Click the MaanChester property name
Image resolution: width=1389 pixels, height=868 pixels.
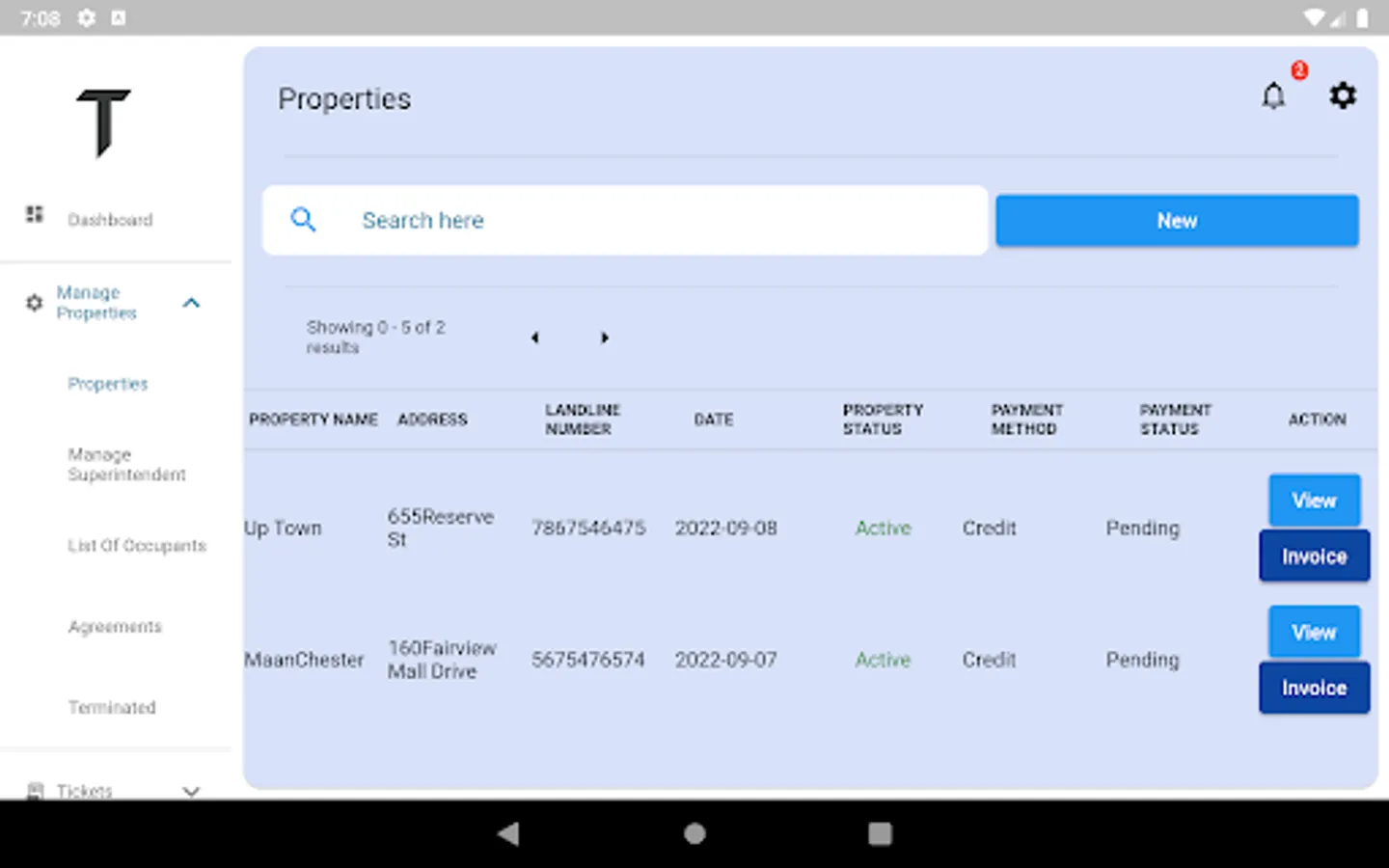click(x=304, y=660)
